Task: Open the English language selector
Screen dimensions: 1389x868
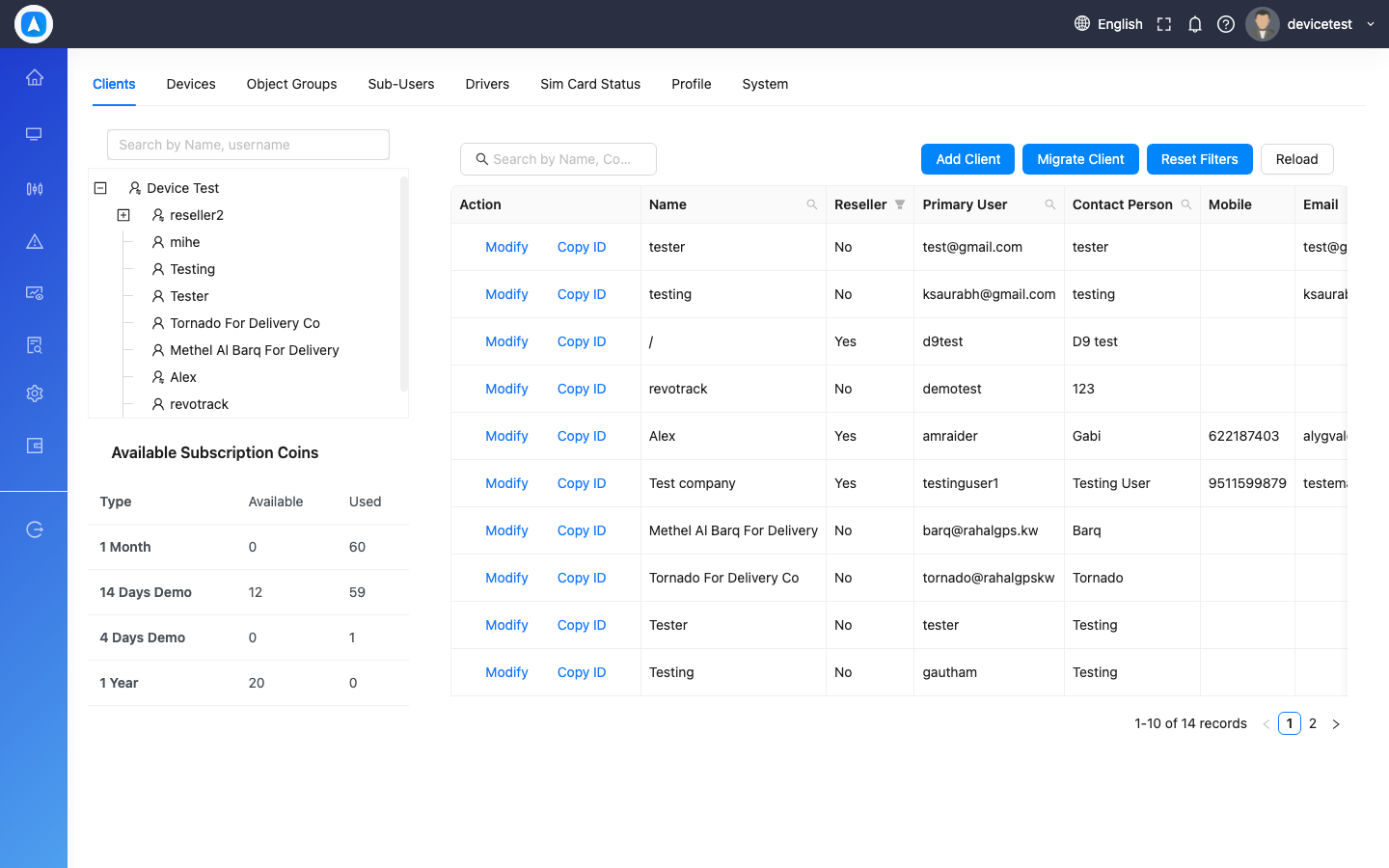Action: coord(1108,24)
